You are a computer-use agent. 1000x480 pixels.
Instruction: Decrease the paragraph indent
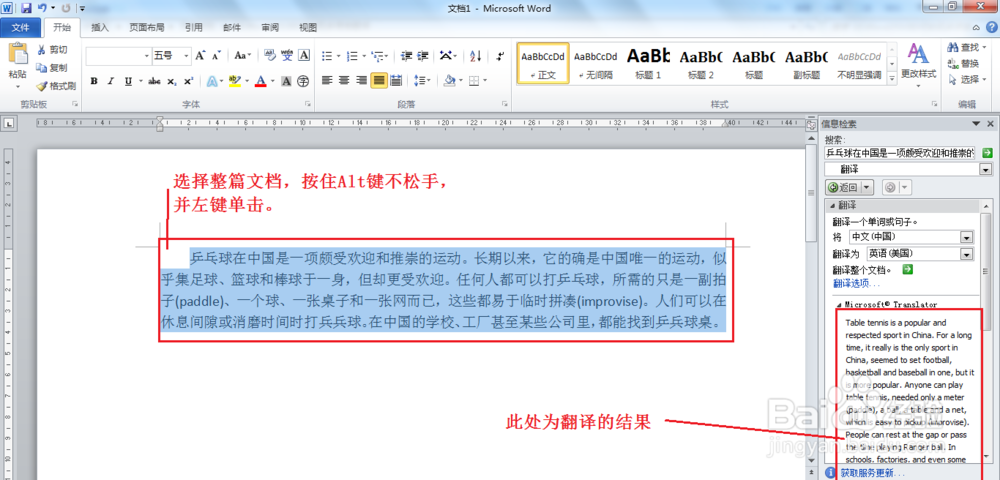pyautogui.click(x=406, y=56)
